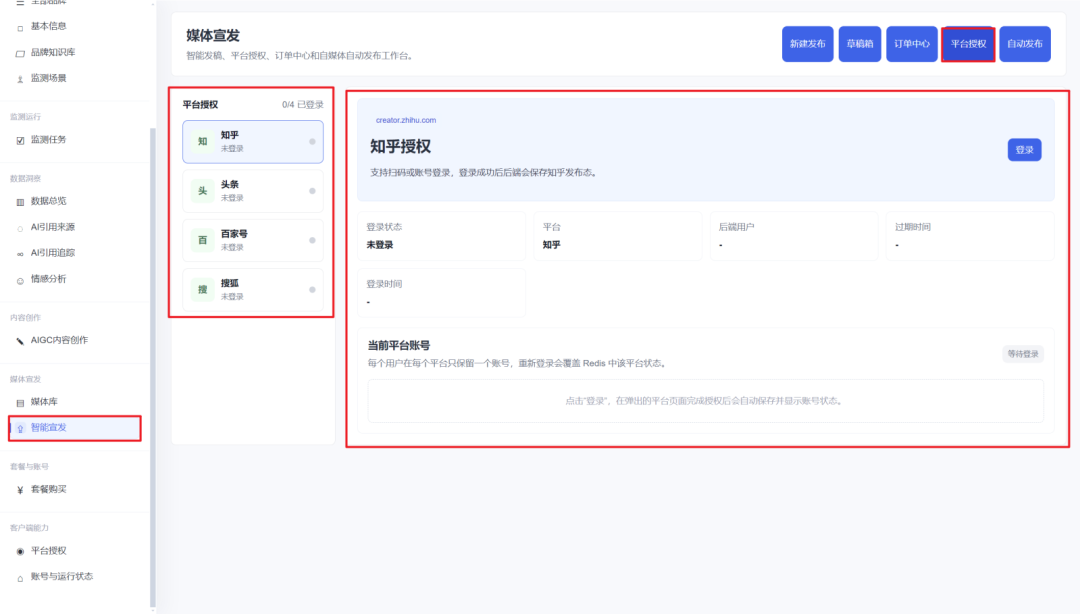Click the 当前平台账号 heading
The height and width of the screenshot is (614, 1080).
399,345
